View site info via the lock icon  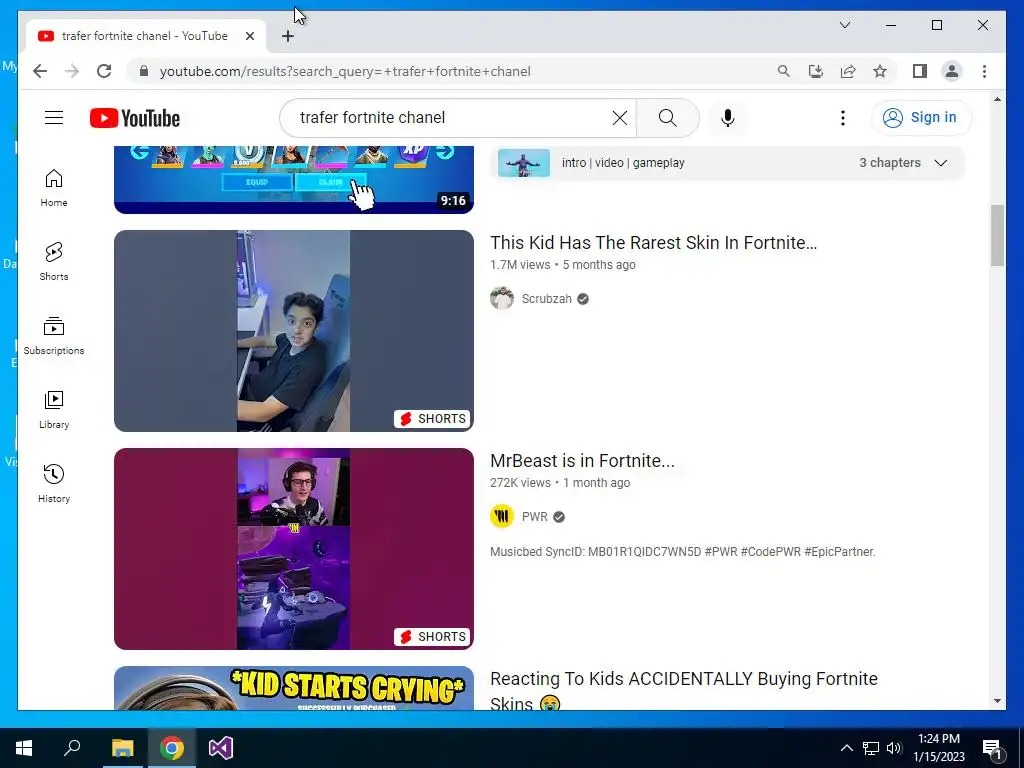144,71
